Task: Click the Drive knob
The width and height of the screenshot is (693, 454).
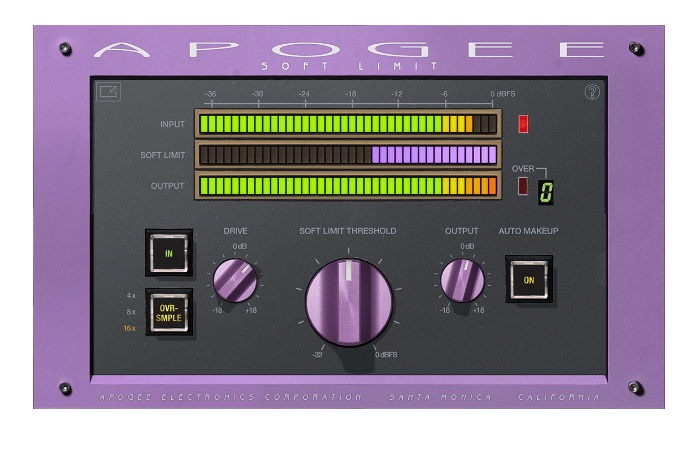Action: [x=235, y=281]
